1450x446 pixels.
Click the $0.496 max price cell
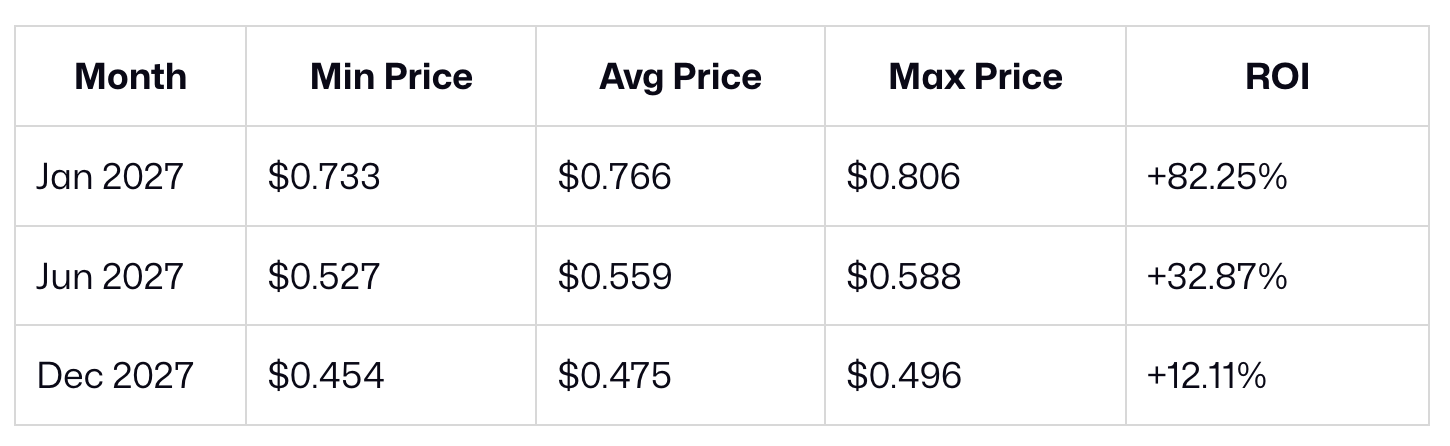pyautogui.click(x=903, y=376)
